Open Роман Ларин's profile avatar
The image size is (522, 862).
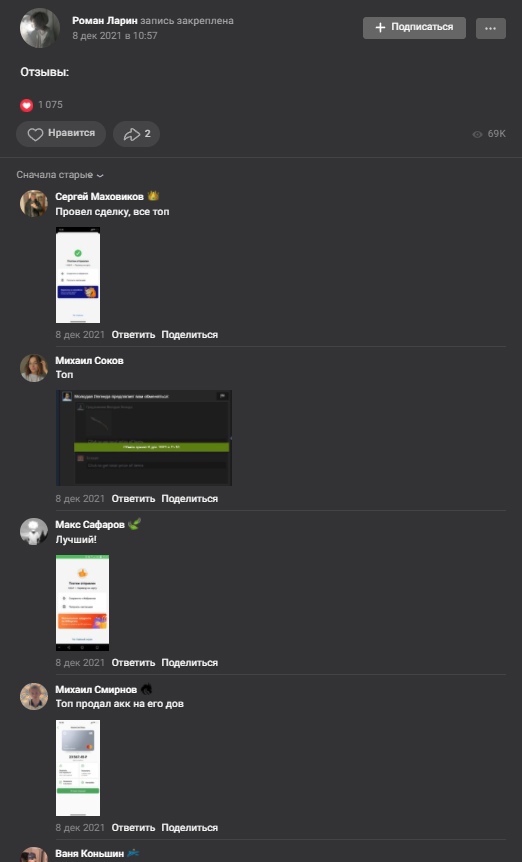40,28
